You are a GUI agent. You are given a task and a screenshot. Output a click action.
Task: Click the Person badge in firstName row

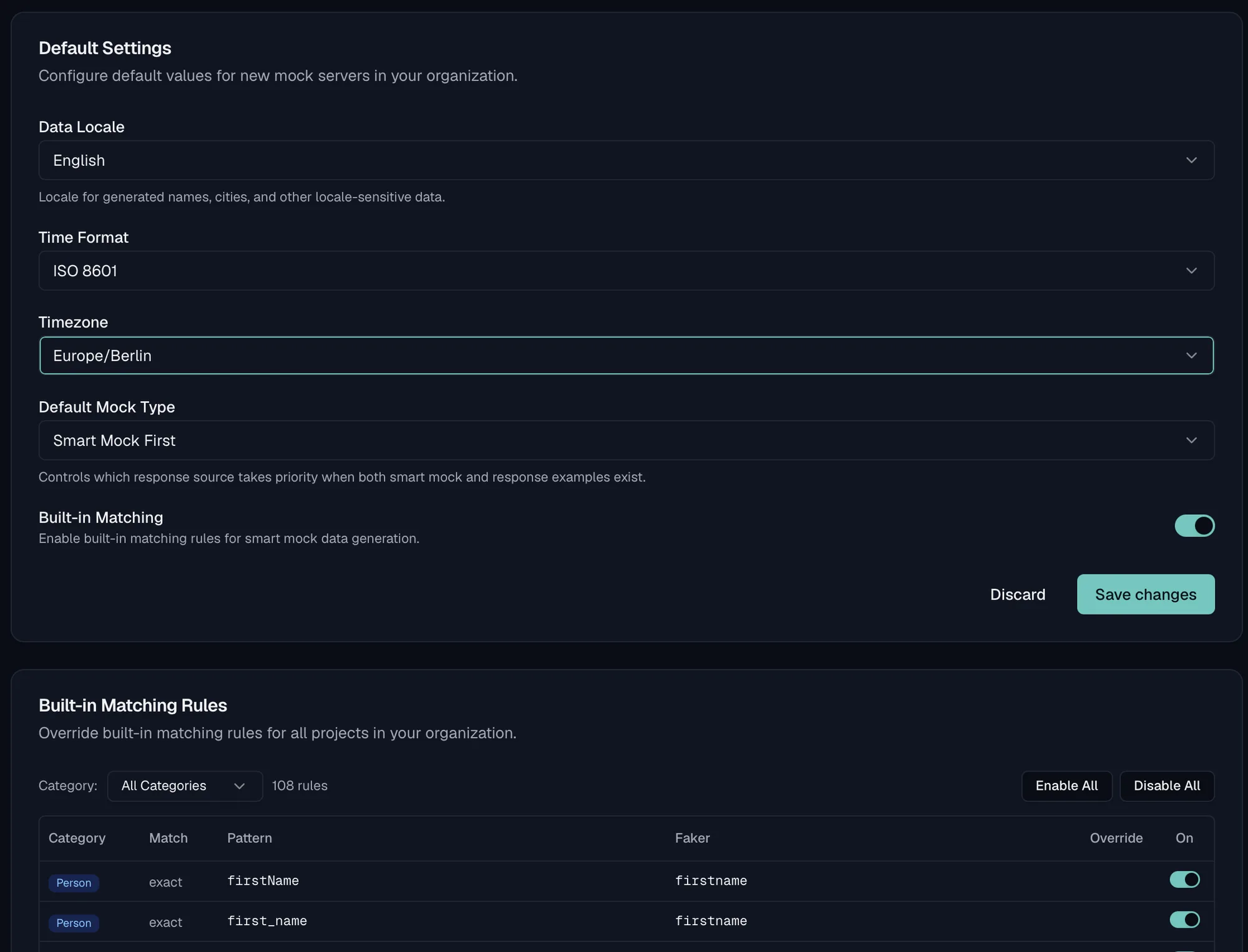tap(74, 883)
